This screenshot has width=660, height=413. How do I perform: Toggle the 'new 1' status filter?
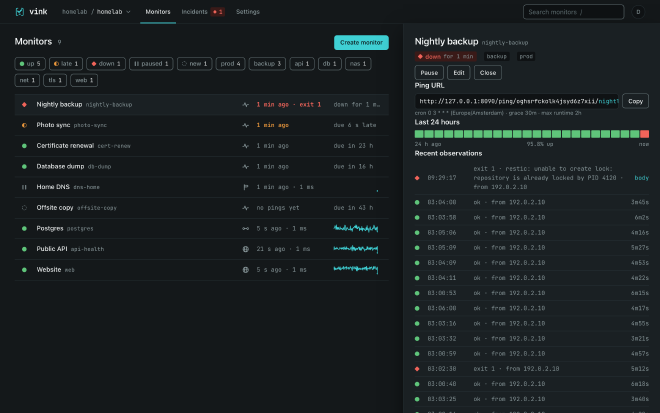point(194,64)
